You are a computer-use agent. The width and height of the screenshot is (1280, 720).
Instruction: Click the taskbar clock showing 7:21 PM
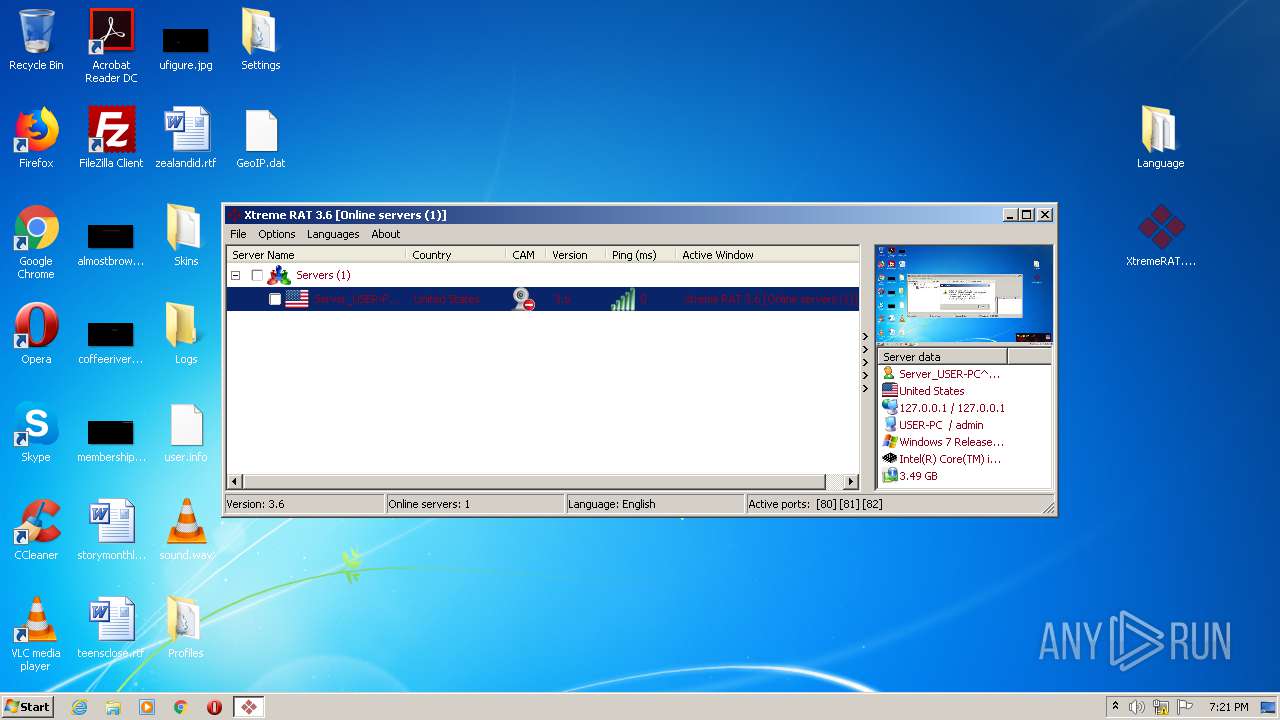click(1228, 707)
